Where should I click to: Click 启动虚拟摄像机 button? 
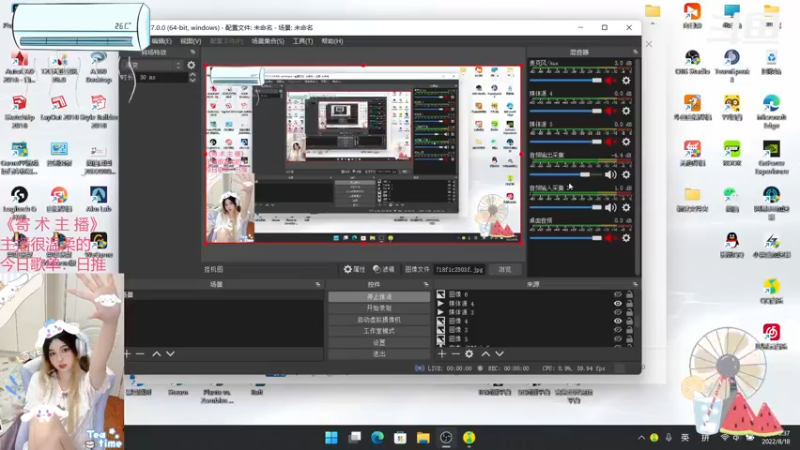(379, 320)
